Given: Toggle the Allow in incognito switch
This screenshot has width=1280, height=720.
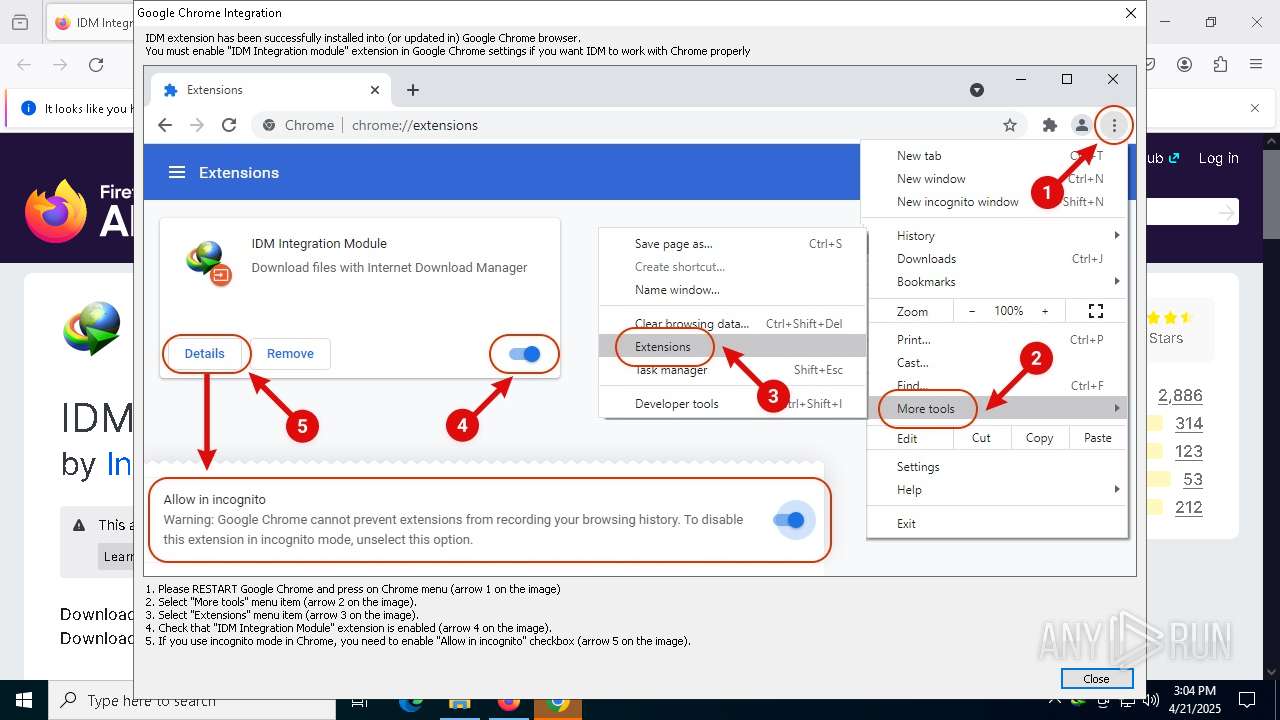Looking at the screenshot, I should click(x=789, y=520).
